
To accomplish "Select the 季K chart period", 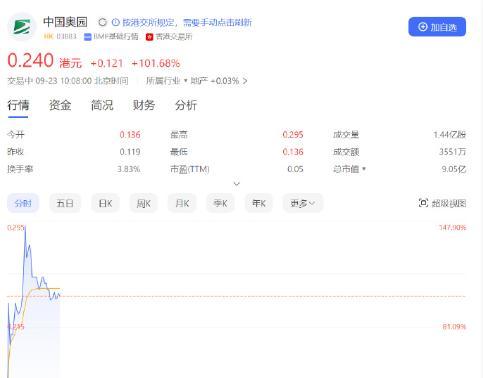I will point(220,203).
